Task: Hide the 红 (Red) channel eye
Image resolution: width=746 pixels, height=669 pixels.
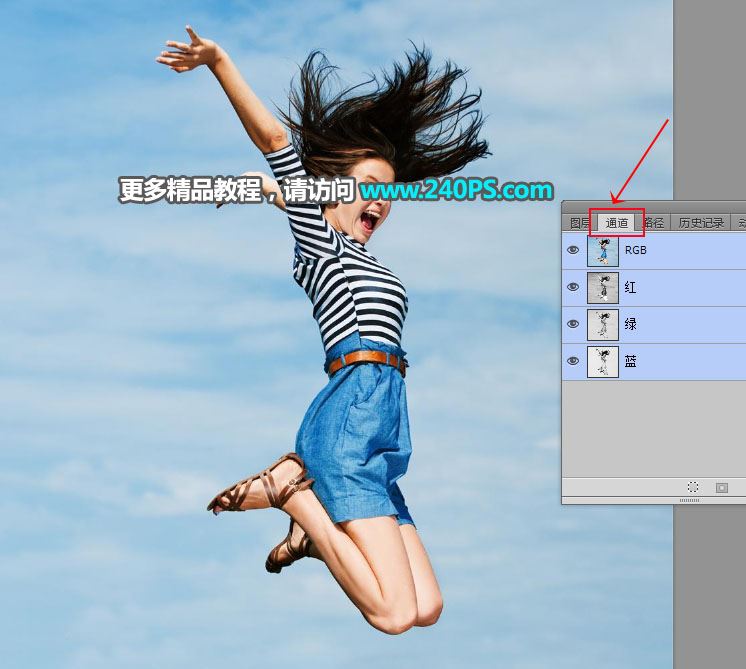Action: tap(573, 287)
